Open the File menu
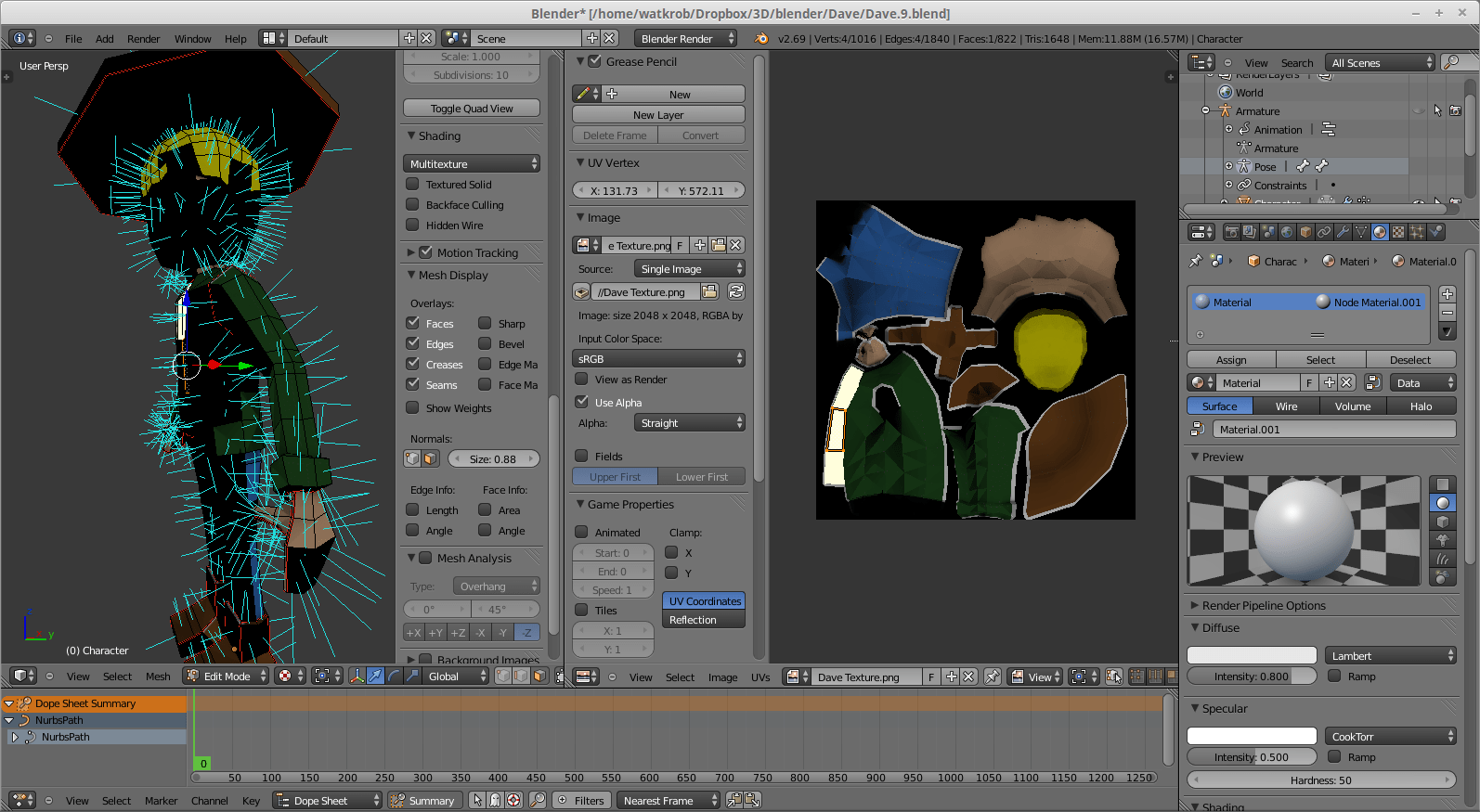Screen dimensions: 1480x812 coord(73,39)
